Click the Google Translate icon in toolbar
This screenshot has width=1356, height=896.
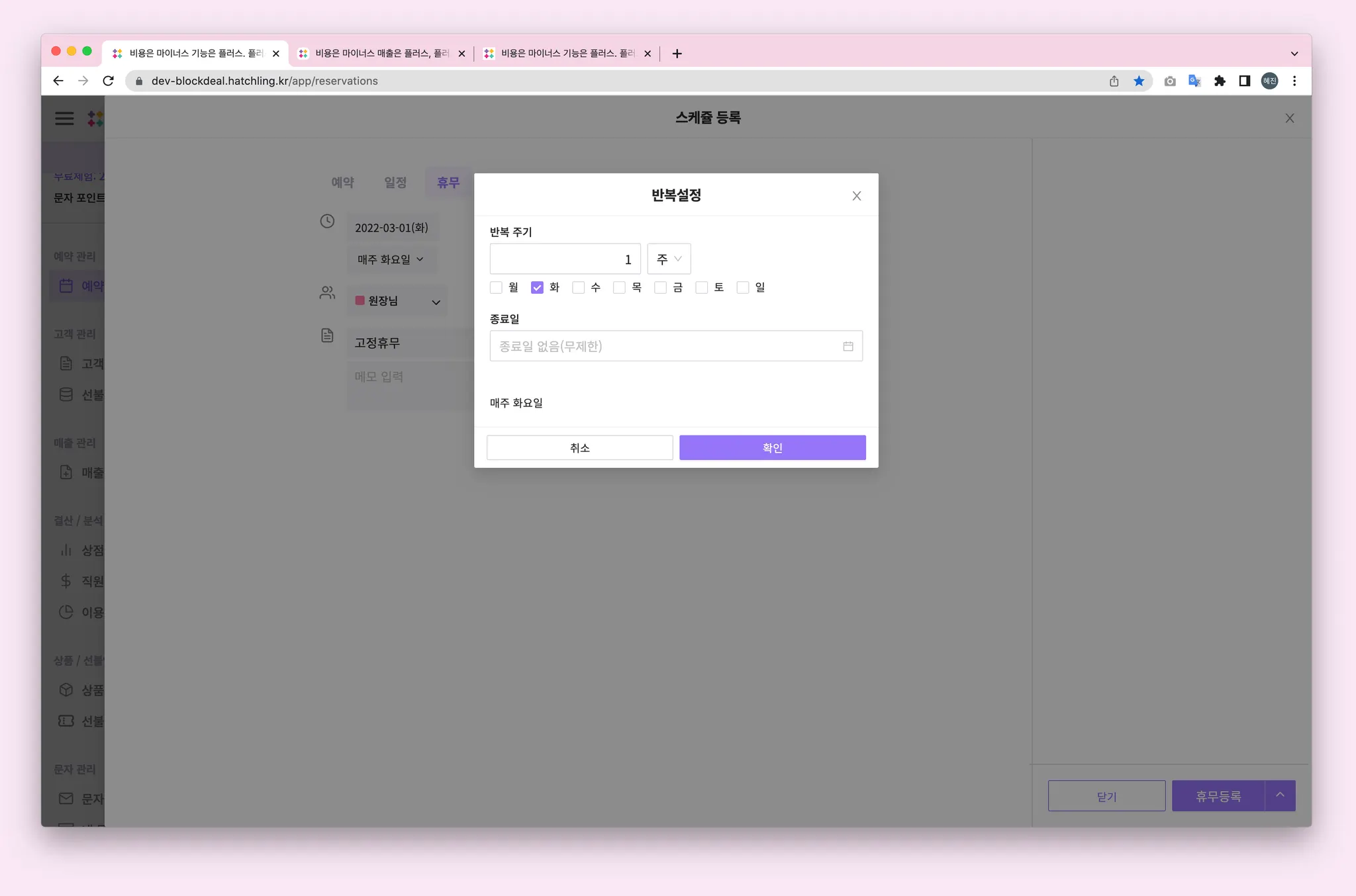click(1194, 81)
